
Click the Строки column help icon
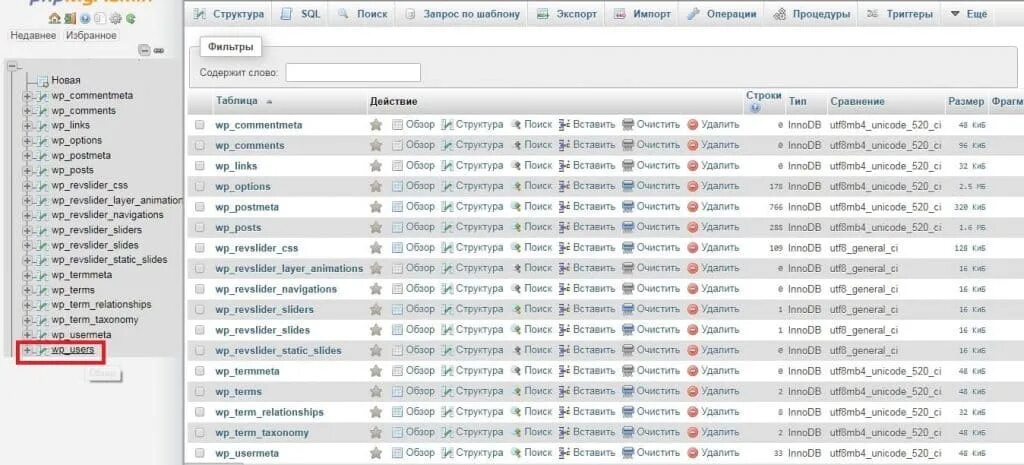pos(755,108)
